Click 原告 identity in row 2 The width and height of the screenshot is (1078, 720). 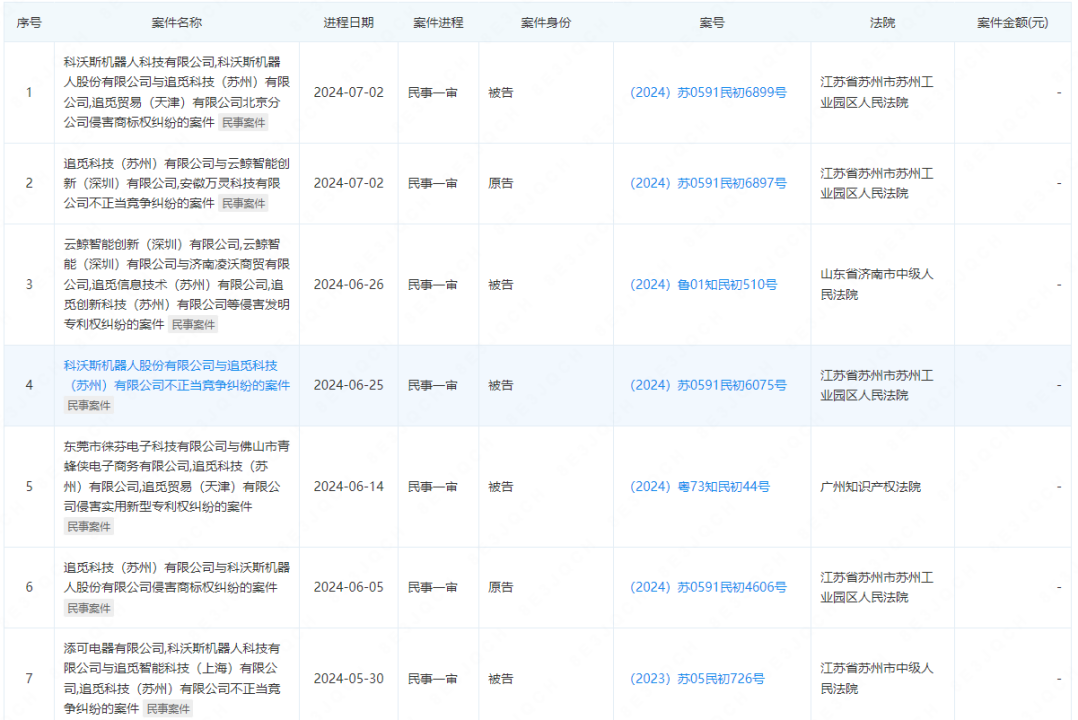tap(500, 184)
